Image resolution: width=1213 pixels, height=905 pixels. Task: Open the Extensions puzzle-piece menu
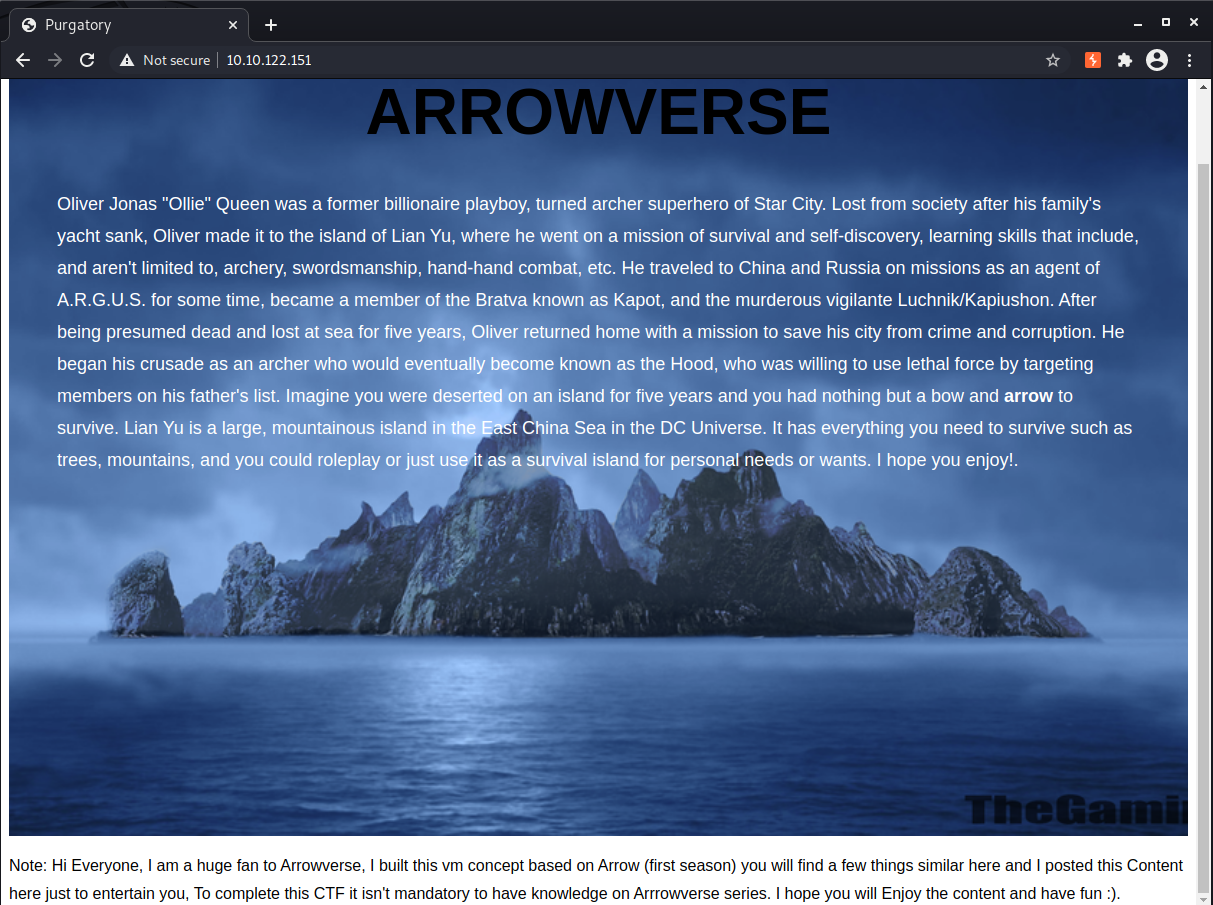(x=1125, y=60)
